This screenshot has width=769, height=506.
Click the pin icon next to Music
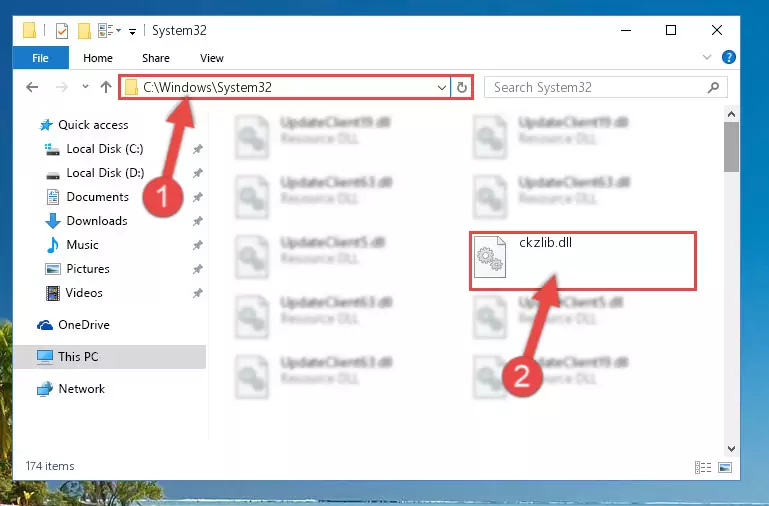pyautogui.click(x=197, y=245)
